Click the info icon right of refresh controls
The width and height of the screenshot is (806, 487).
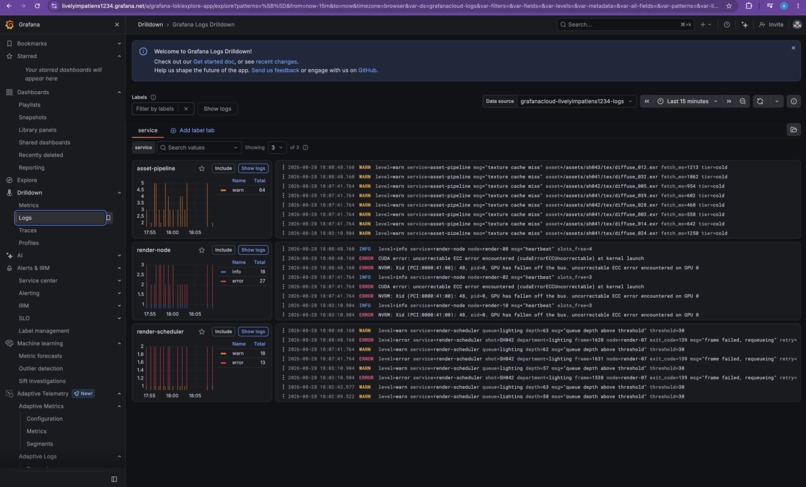click(x=794, y=101)
